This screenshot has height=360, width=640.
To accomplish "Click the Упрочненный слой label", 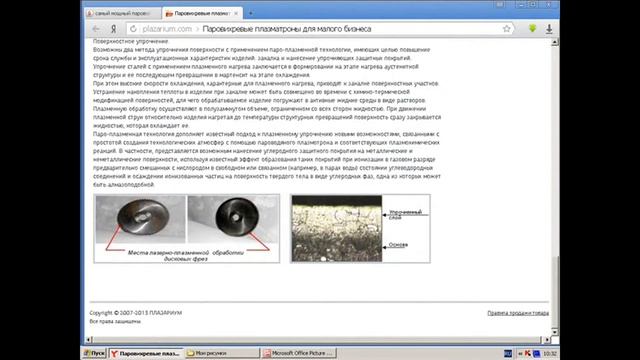I will [x=405, y=214].
